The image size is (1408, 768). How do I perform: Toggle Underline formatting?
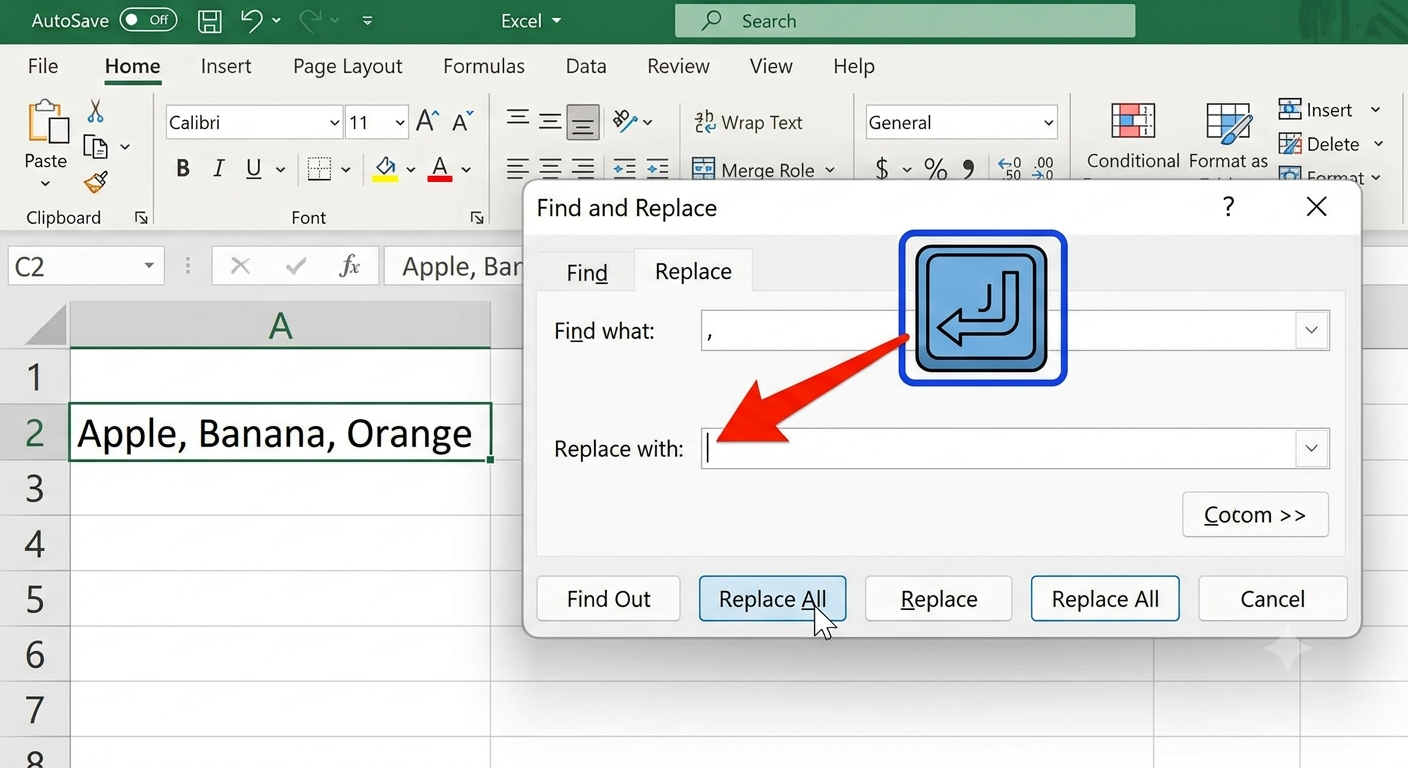(x=253, y=169)
